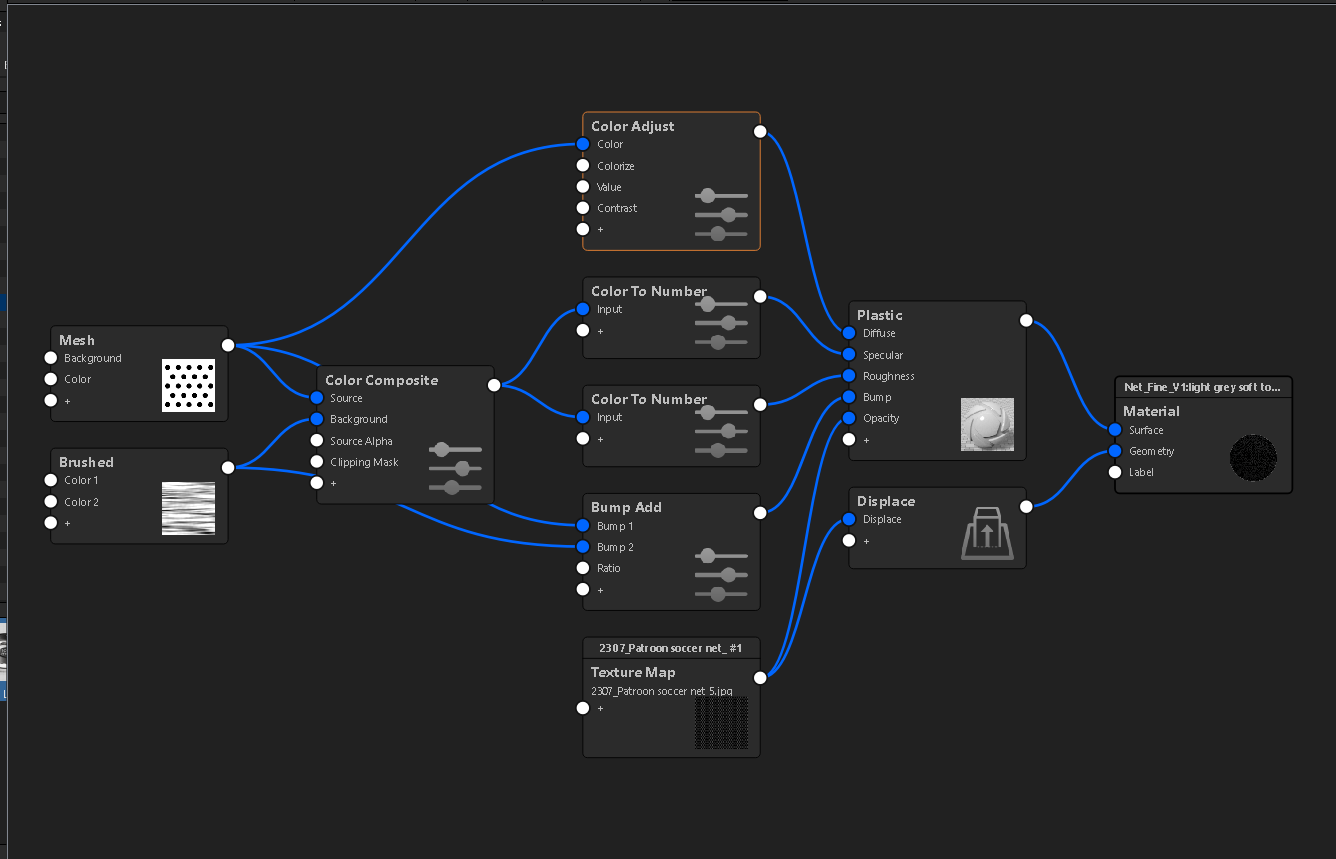Click the 2307_Patroon soccer net 5.jpg filename

coord(662,691)
